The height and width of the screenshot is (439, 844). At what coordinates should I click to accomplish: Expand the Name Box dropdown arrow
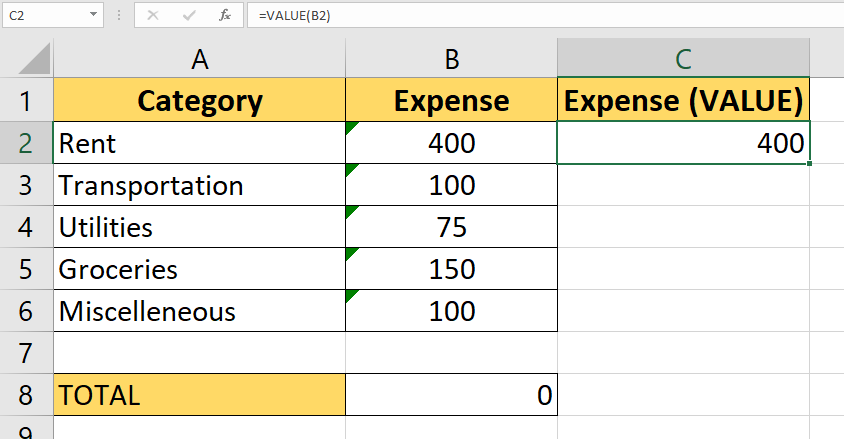point(94,15)
